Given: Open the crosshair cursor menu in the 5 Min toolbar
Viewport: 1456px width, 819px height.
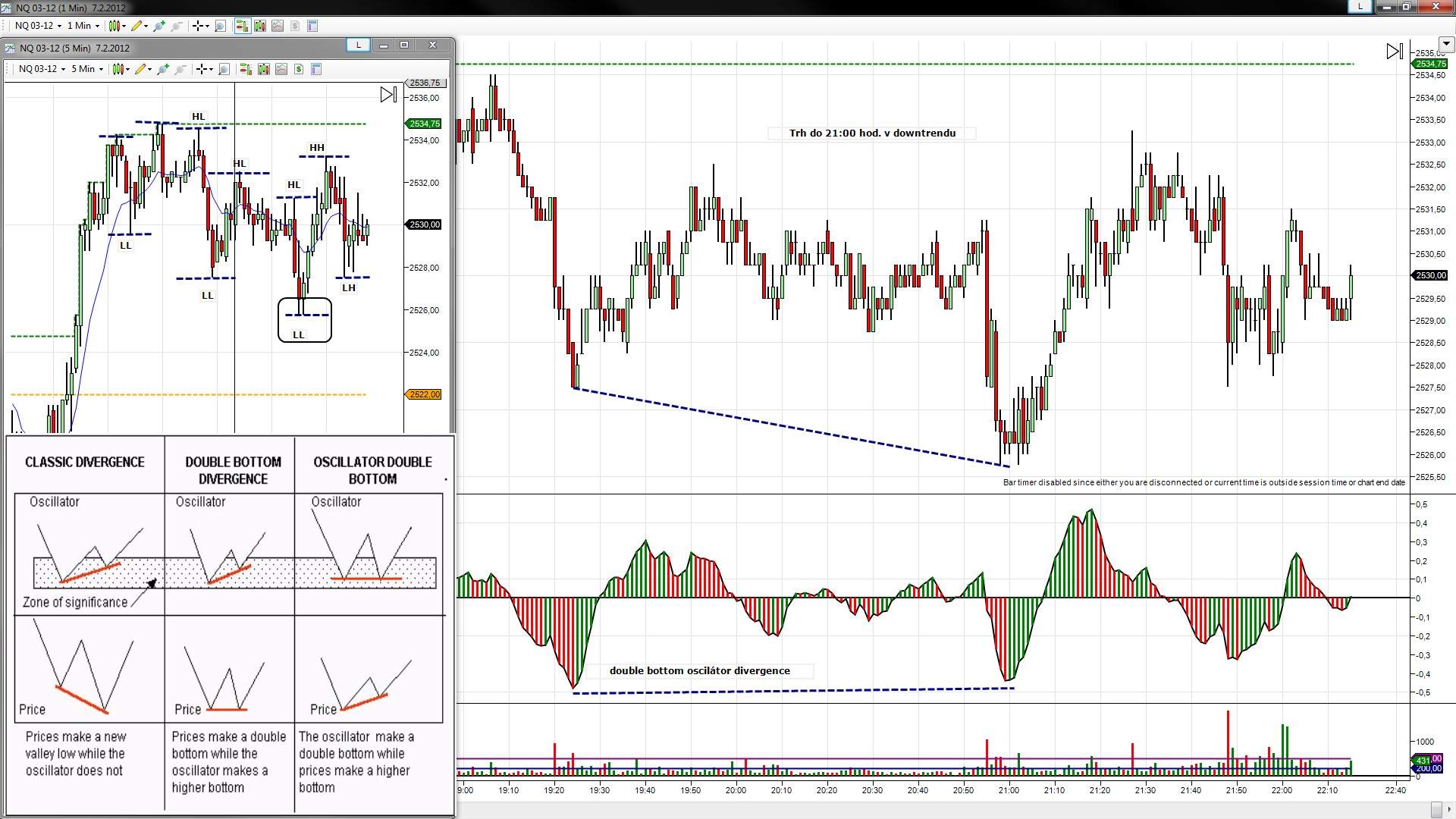Looking at the screenshot, I should [x=203, y=69].
